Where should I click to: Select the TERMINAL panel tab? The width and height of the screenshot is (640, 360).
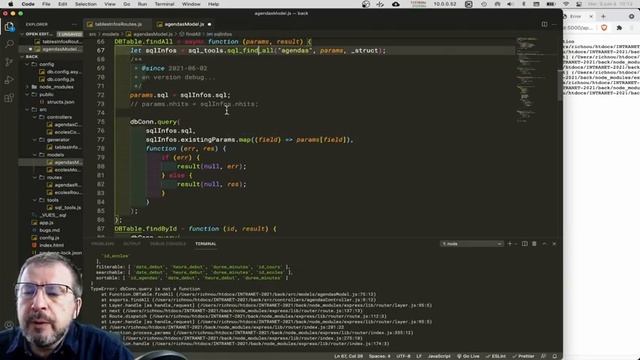click(x=205, y=244)
